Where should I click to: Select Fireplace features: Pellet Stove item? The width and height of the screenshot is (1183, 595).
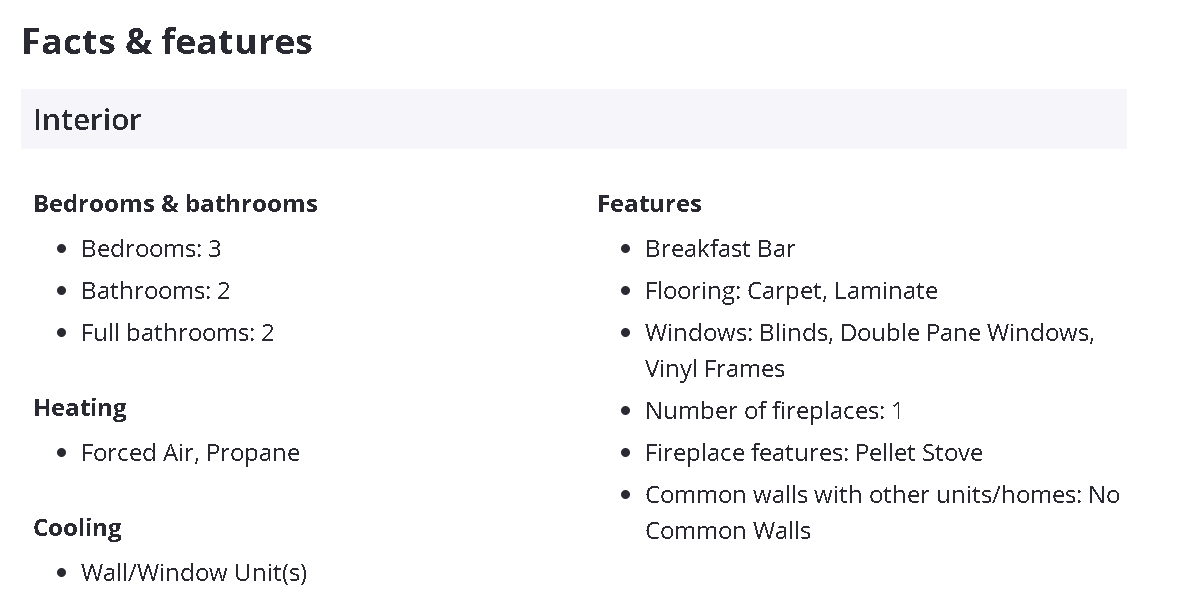pyautogui.click(x=813, y=453)
